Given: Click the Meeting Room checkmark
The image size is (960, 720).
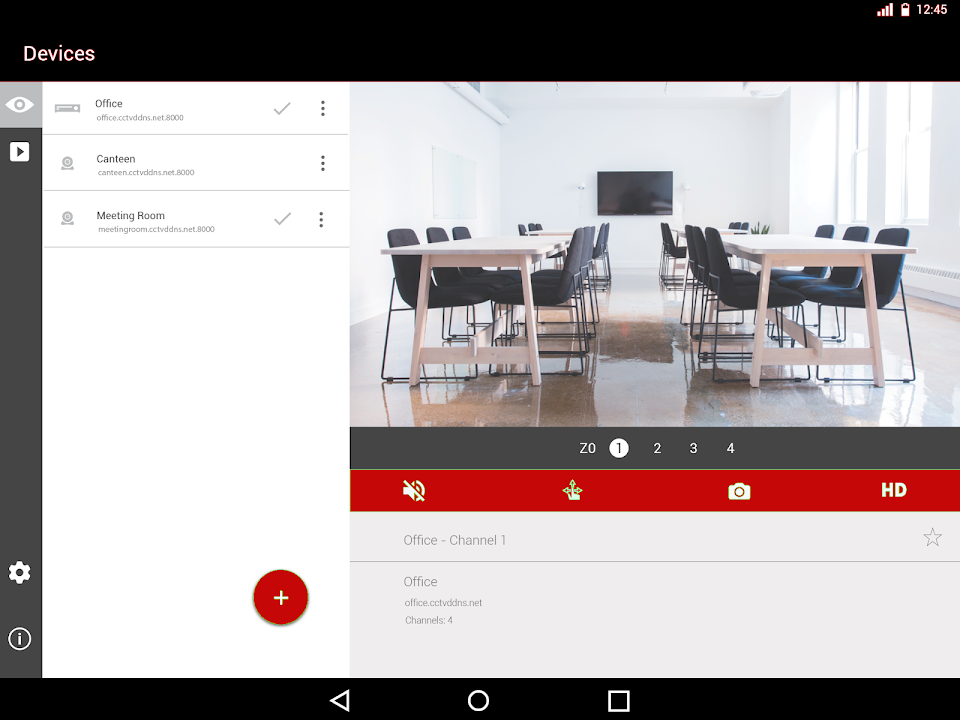Looking at the screenshot, I should pos(283,219).
